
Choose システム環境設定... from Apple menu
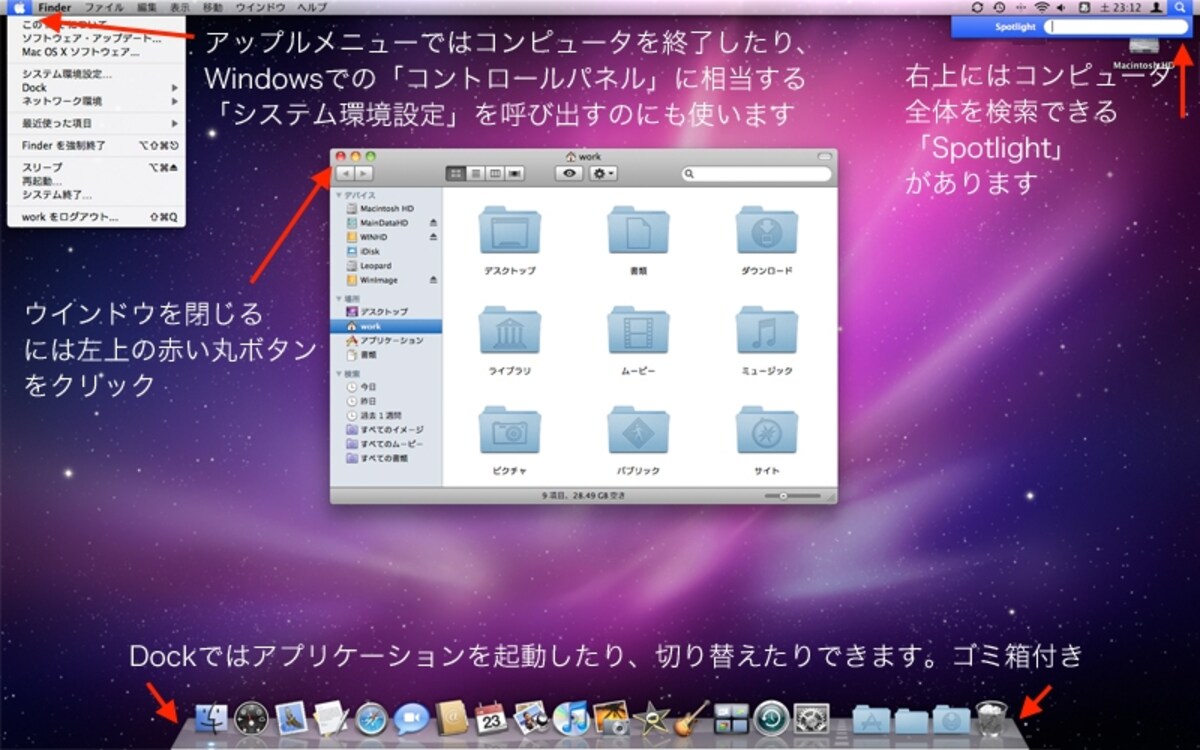coord(98,74)
